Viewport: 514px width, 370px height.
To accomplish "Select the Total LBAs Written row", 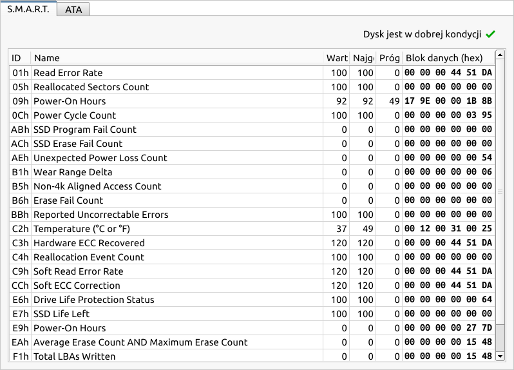I will 252,356.
